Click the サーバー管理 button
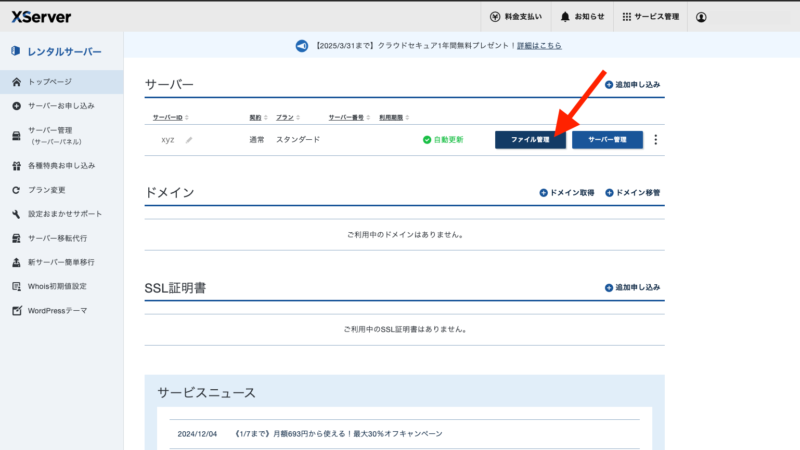Viewport: 800px width, 450px height. point(607,140)
